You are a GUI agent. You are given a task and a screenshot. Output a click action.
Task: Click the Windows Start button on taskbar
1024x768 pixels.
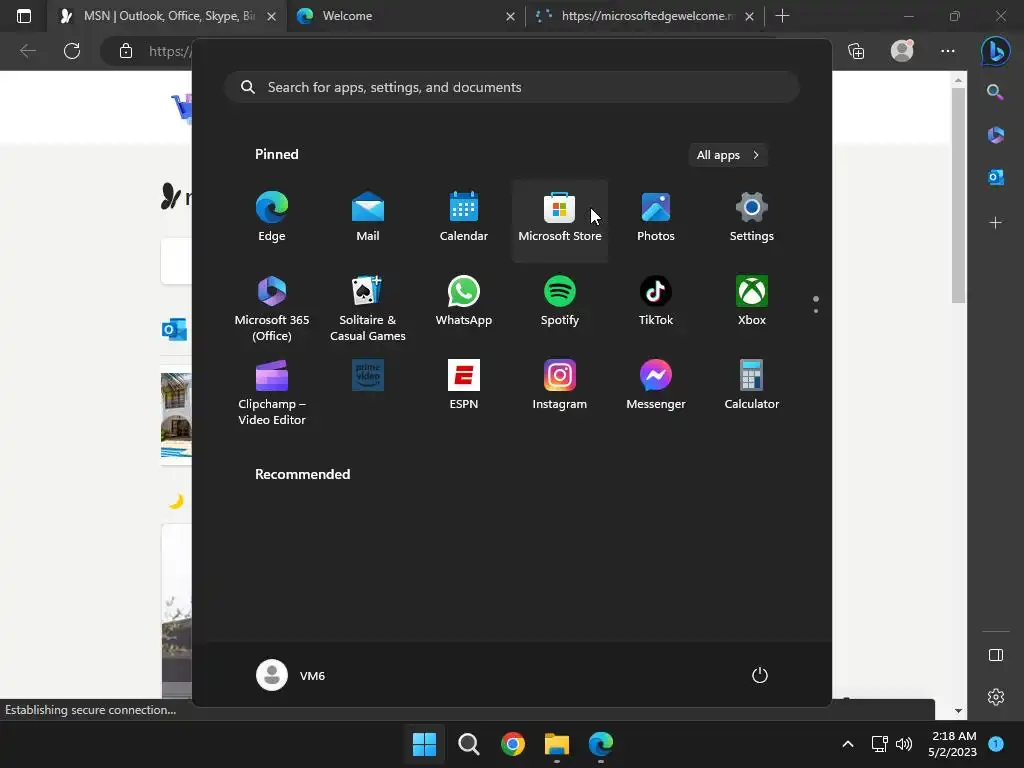point(424,744)
